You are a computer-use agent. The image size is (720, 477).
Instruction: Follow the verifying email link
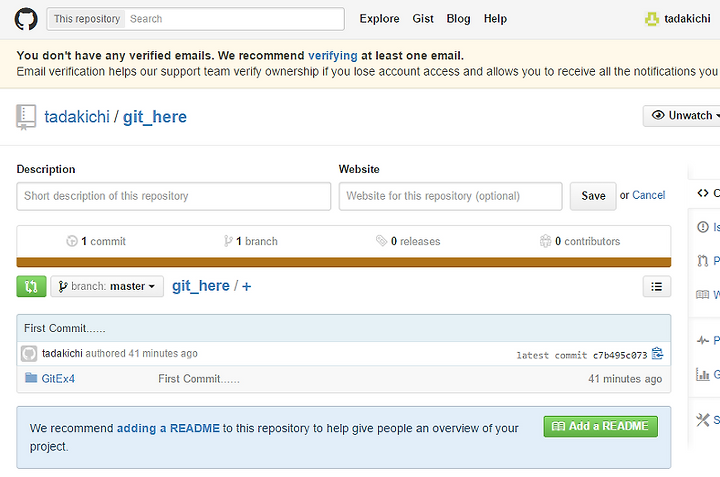332,56
